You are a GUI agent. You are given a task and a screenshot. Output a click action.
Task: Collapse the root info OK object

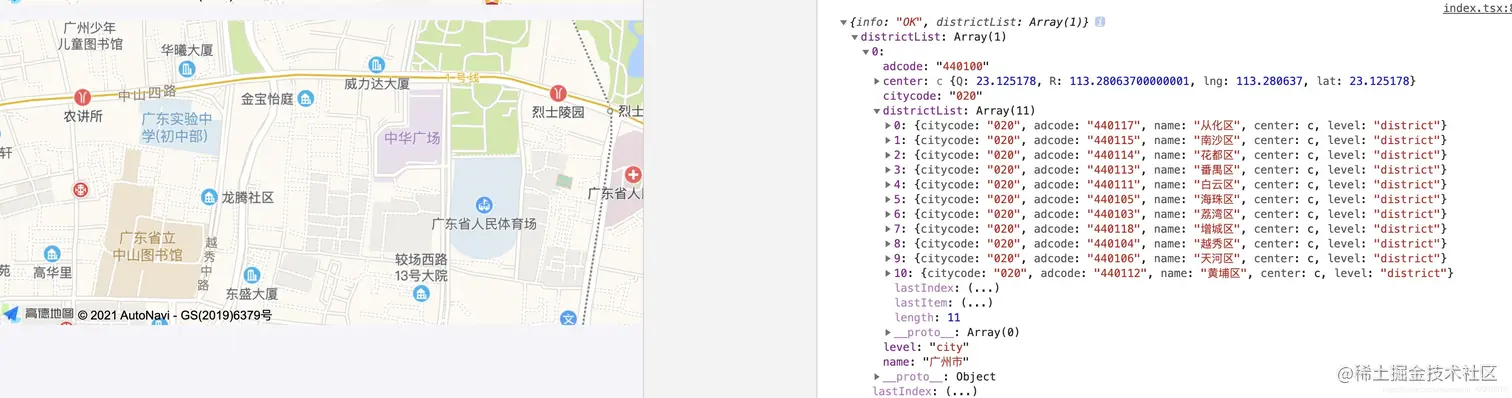(844, 22)
